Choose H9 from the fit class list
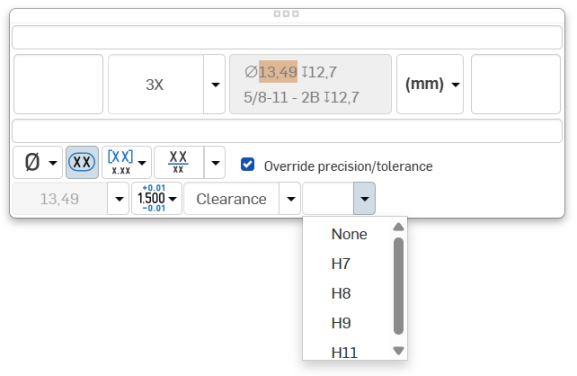The width and height of the screenshot is (577, 376). (x=341, y=323)
